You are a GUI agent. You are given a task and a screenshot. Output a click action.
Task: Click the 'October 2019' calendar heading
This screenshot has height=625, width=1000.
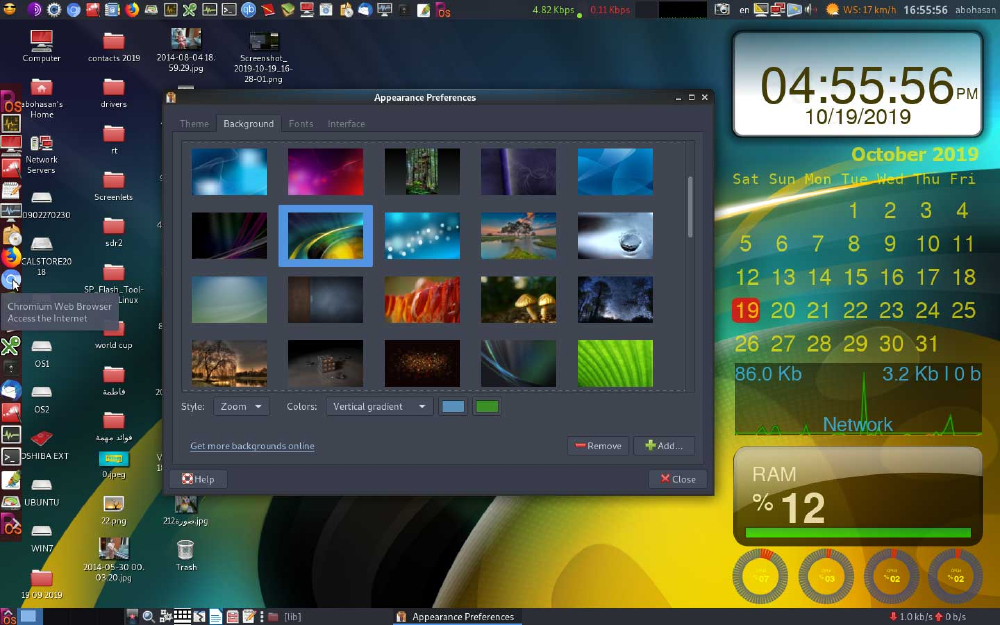(x=914, y=154)
